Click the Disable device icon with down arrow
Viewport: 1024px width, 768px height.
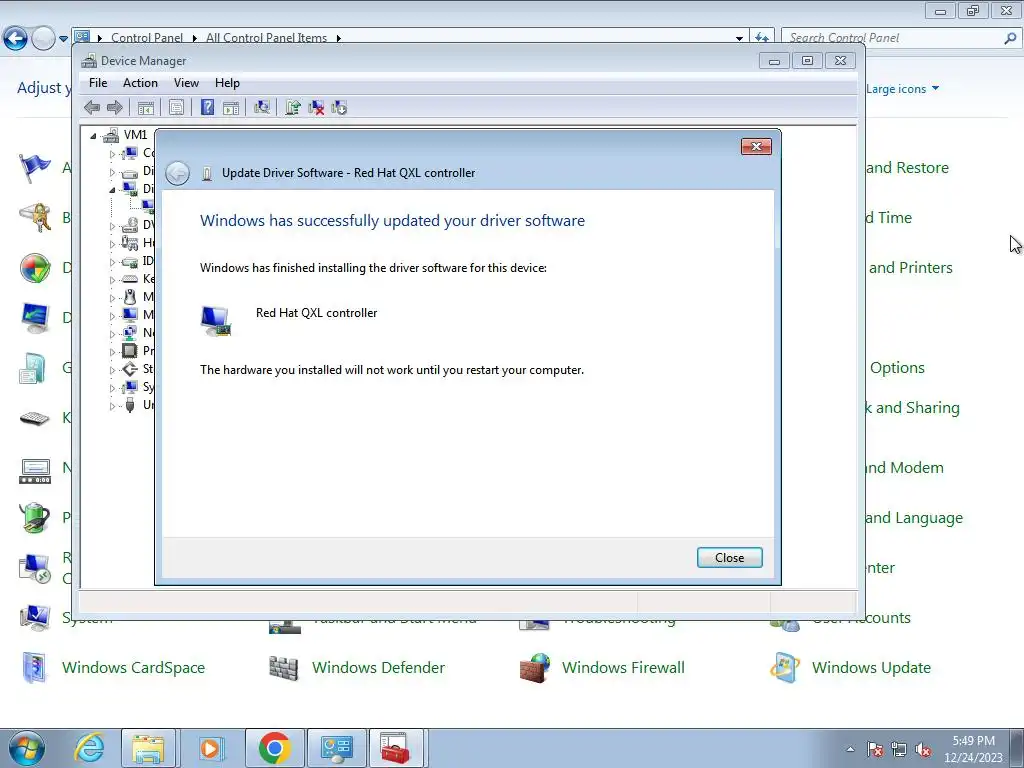(339, 108)
